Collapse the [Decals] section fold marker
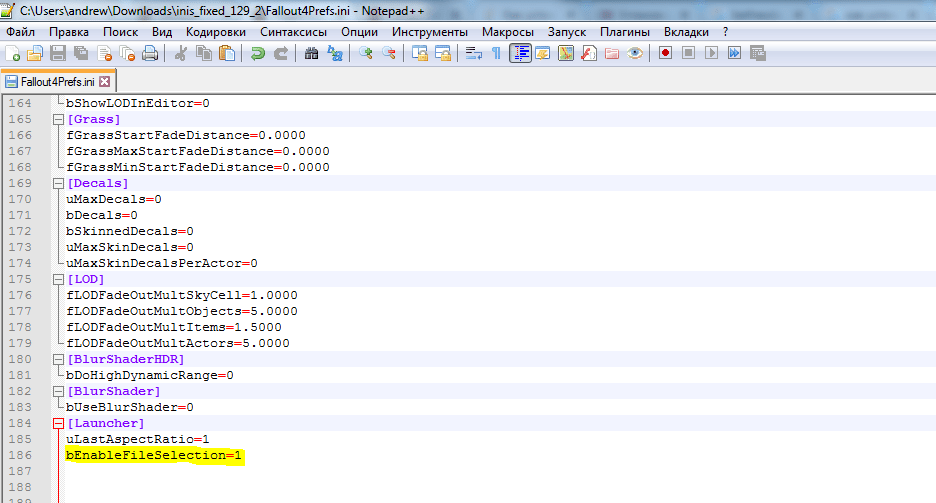The image size is (936, 503). pyautogui.click(x=58, y=183)
